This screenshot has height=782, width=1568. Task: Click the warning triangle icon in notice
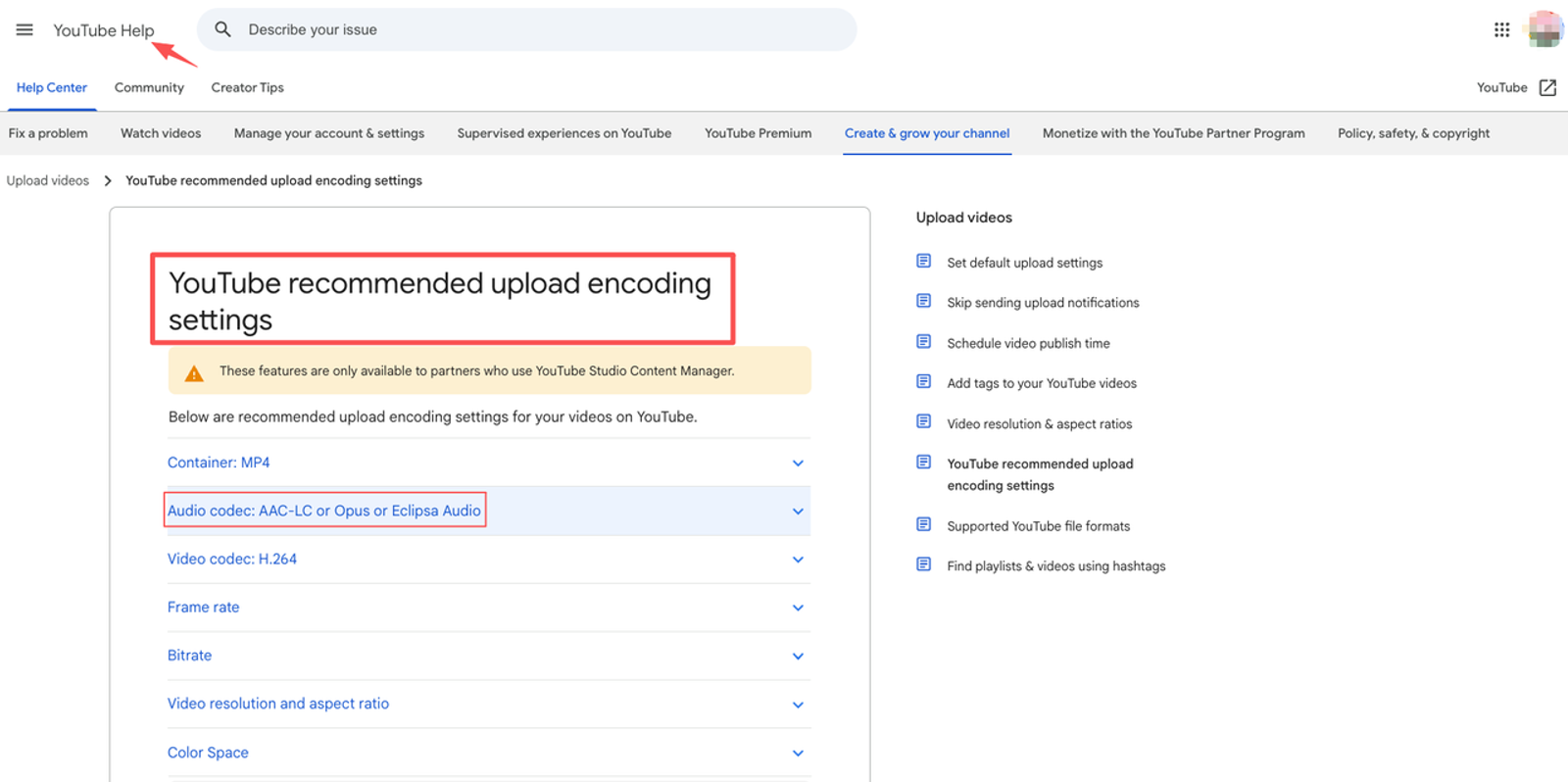click(194, 373)
